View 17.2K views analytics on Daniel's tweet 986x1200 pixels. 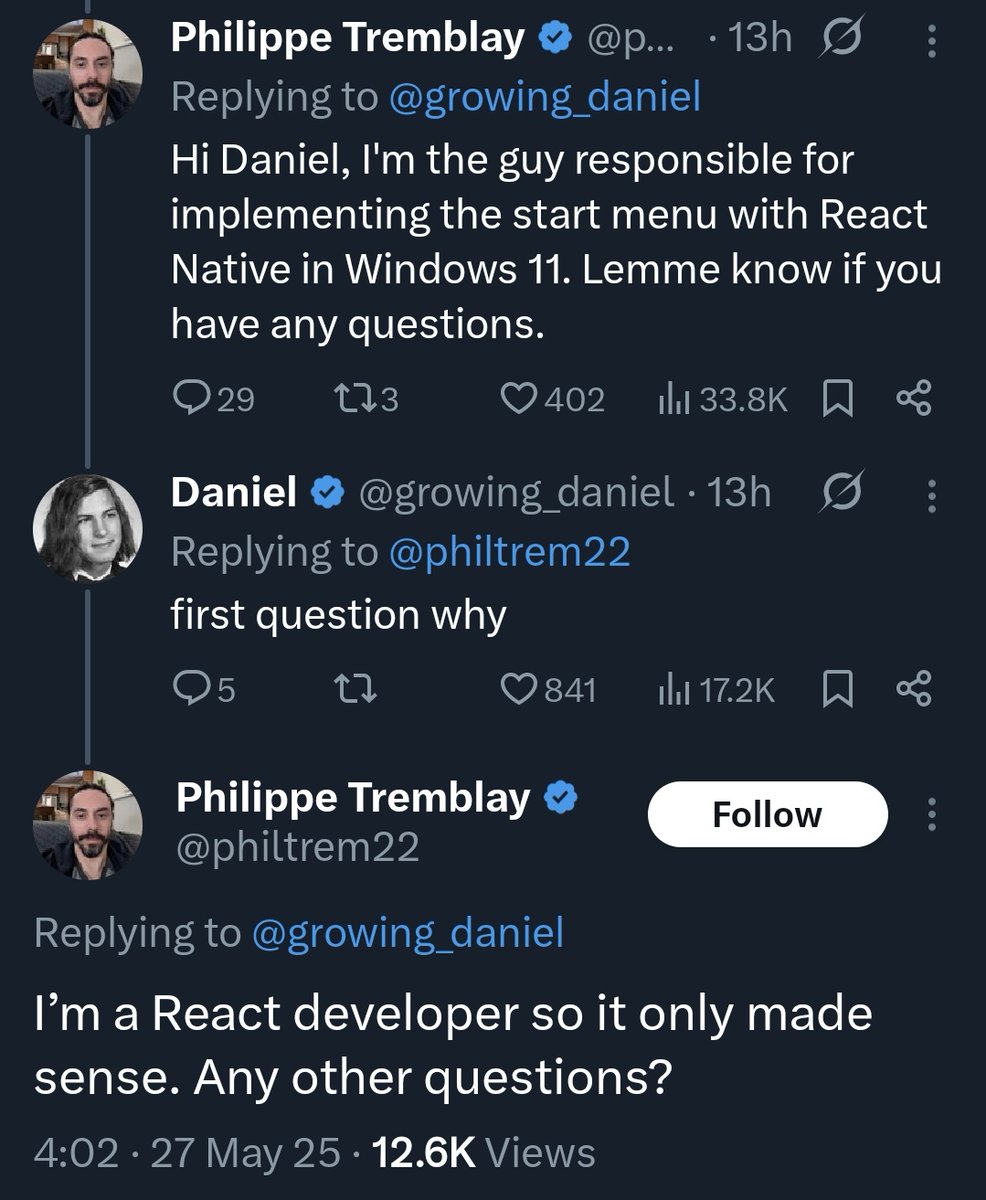716,689
